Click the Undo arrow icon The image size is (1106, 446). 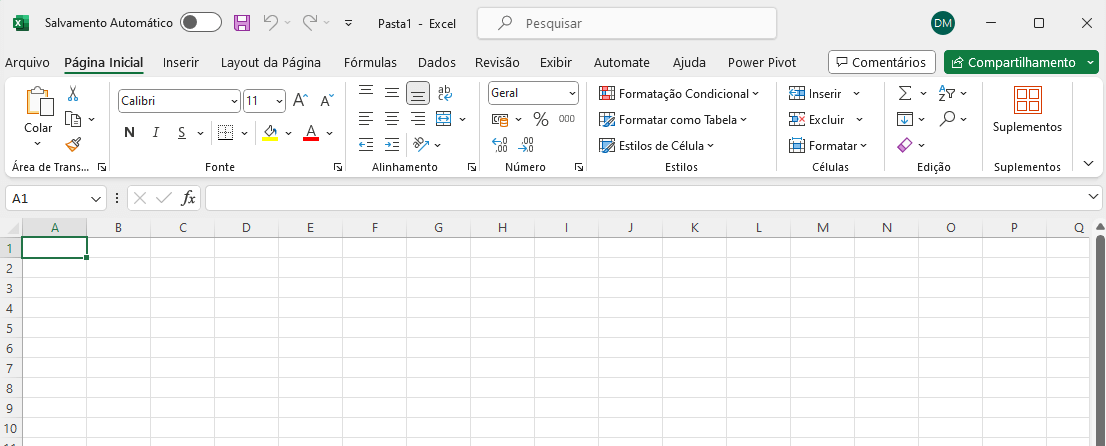pyautogui.click(x=271, y=23)
